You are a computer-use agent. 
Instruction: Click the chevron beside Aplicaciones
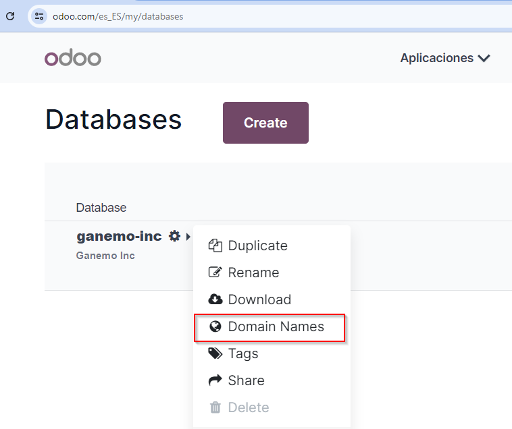point(484,58)
